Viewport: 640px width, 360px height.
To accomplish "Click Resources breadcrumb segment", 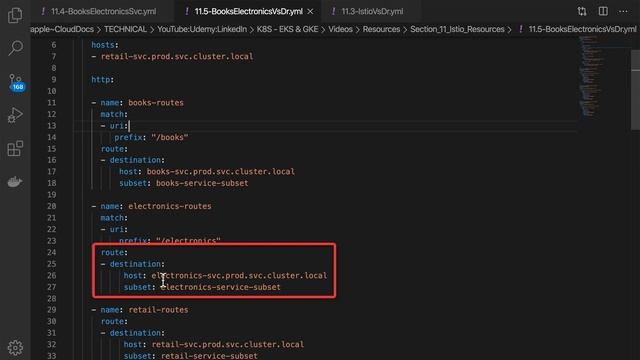I will 381,29.
